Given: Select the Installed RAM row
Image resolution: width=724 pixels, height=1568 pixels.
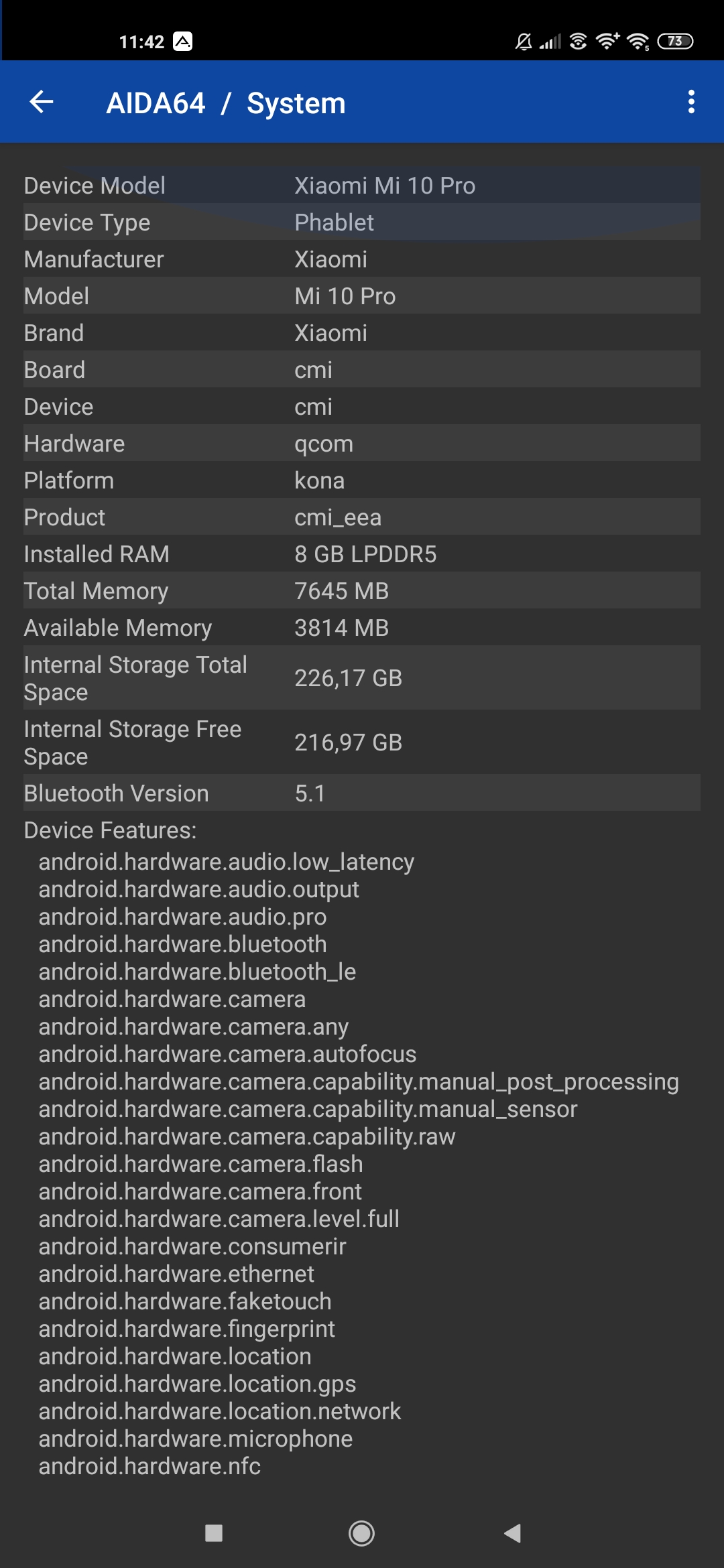Looking at the screenshot, I should click(x=362, y=554).
